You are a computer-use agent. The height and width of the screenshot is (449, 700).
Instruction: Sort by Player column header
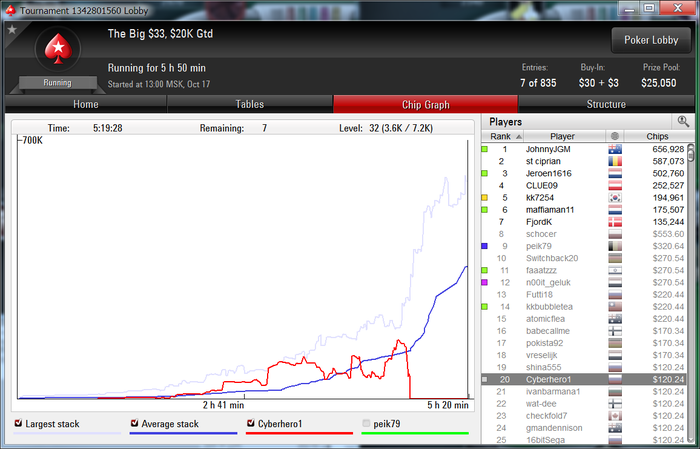pyautogui.click(x=564, y=136)
